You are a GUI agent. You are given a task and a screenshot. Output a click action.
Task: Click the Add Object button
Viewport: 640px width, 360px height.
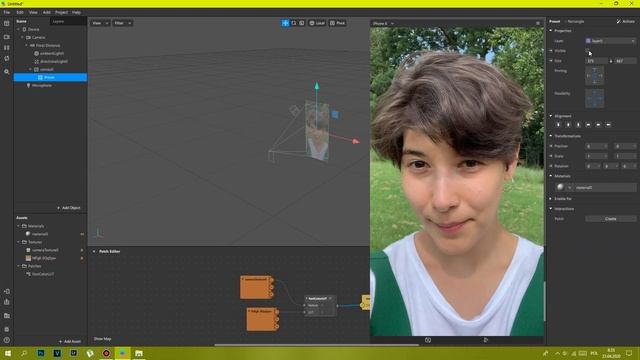tap(69, 208)
